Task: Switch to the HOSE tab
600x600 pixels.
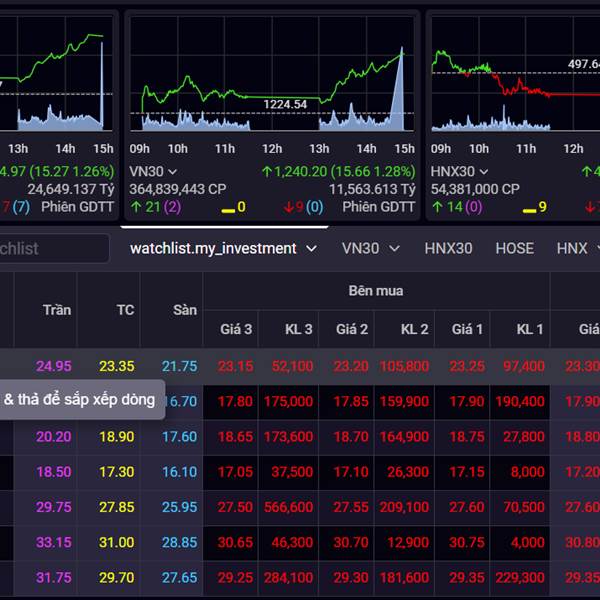Action: click(515, 248)
